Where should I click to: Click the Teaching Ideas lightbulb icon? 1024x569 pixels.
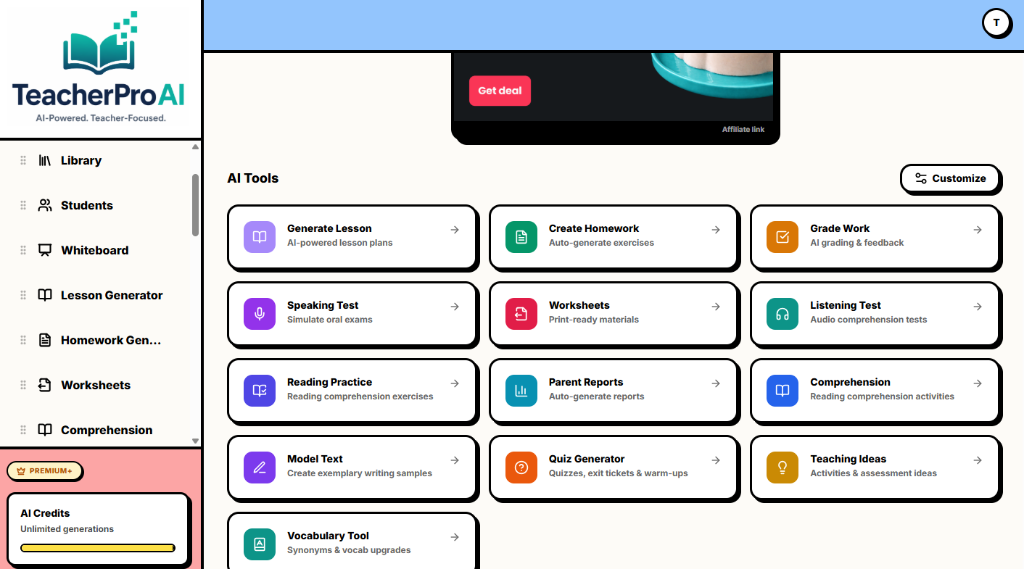pos(782,467)
